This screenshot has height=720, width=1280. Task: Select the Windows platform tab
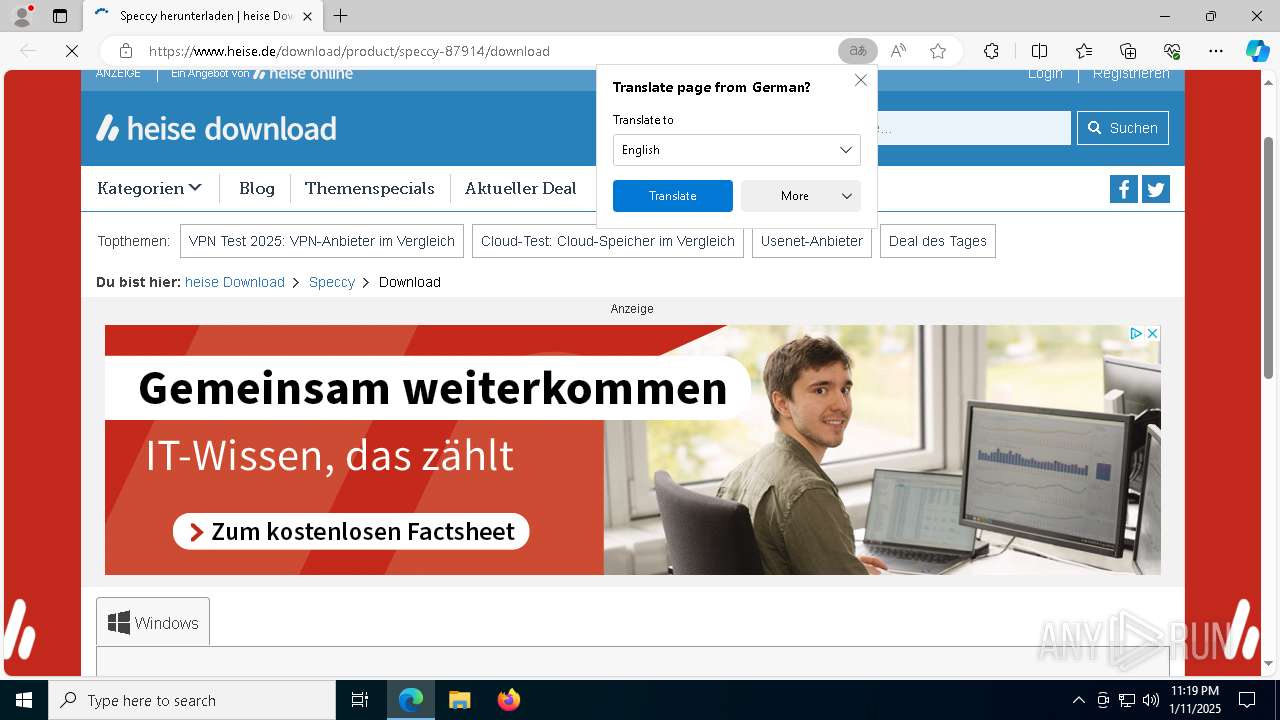tap(153, 622)
